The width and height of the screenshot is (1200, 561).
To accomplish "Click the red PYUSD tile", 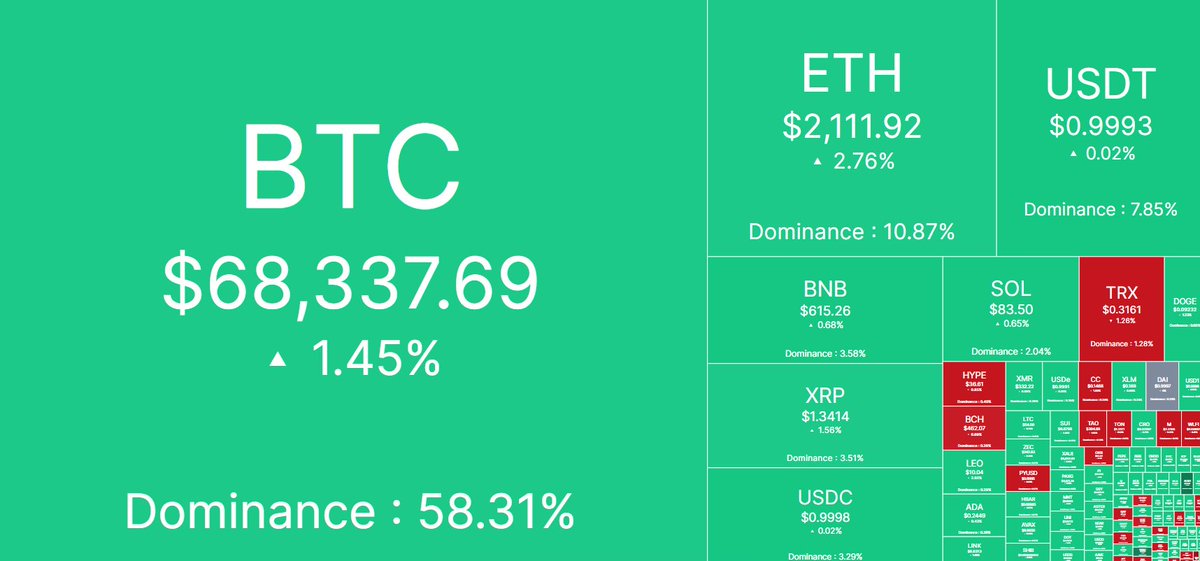I will coord(1028,476).
